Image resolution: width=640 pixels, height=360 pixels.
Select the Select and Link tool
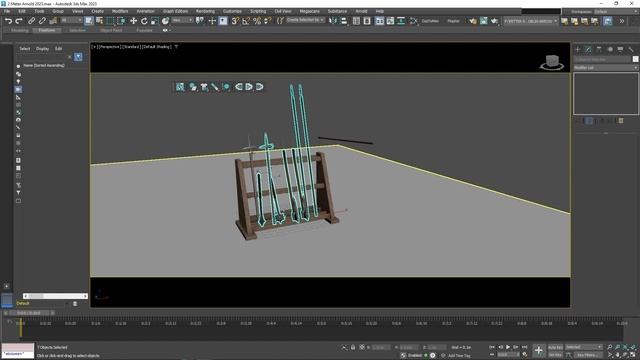[x=31, y=21]
